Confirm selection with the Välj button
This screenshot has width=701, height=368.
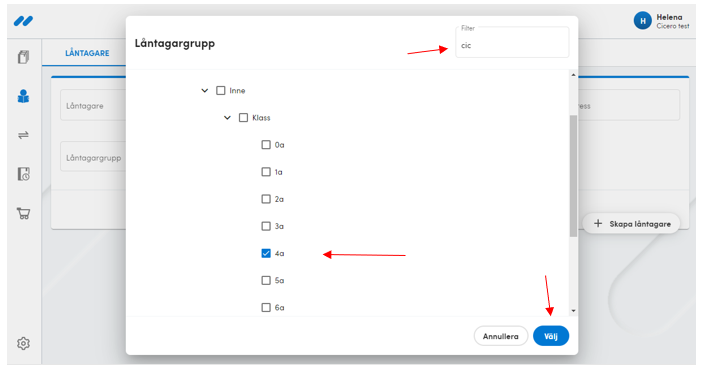coord(551,336)
